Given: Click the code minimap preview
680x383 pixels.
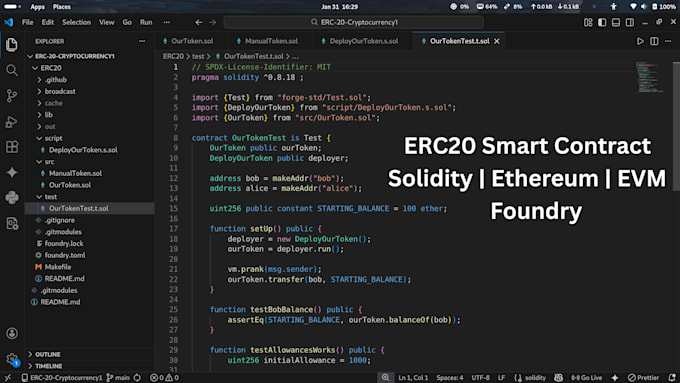Looking at the screenshot, I should pyautogui.click(x=650, y=77).
